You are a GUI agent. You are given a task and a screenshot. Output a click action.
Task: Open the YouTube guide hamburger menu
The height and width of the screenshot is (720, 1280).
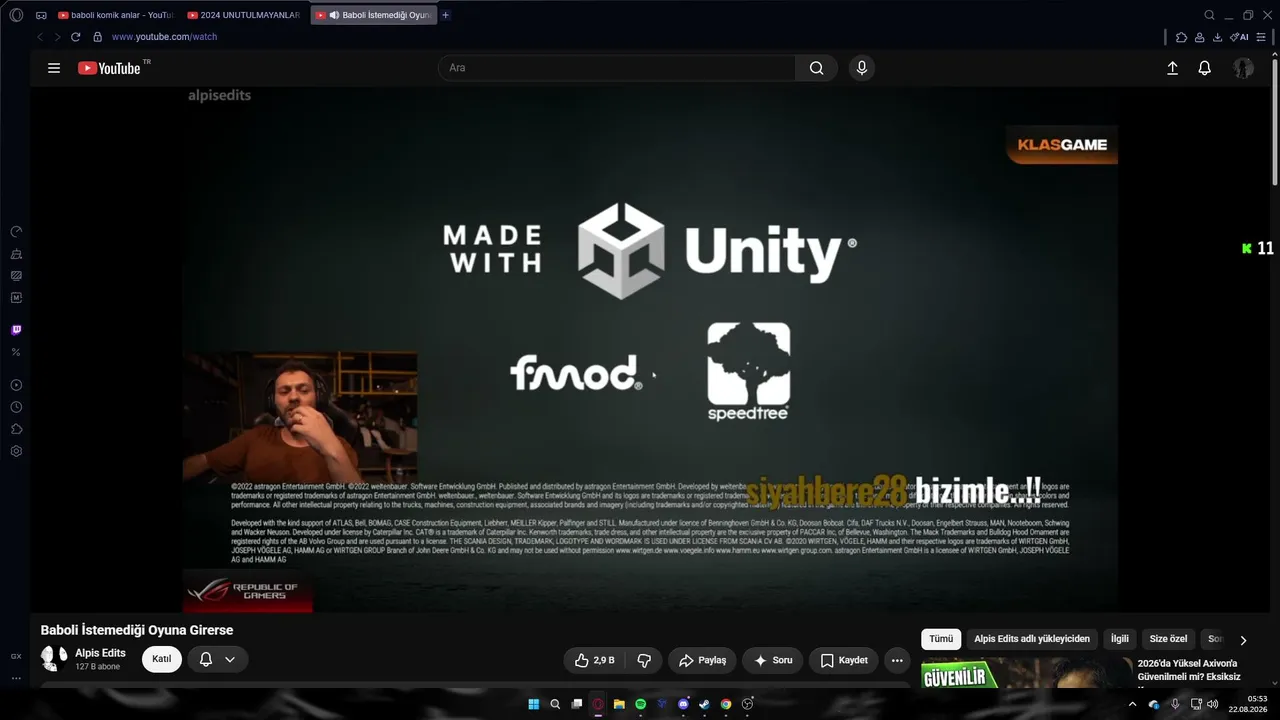click(x=54, y=68)
